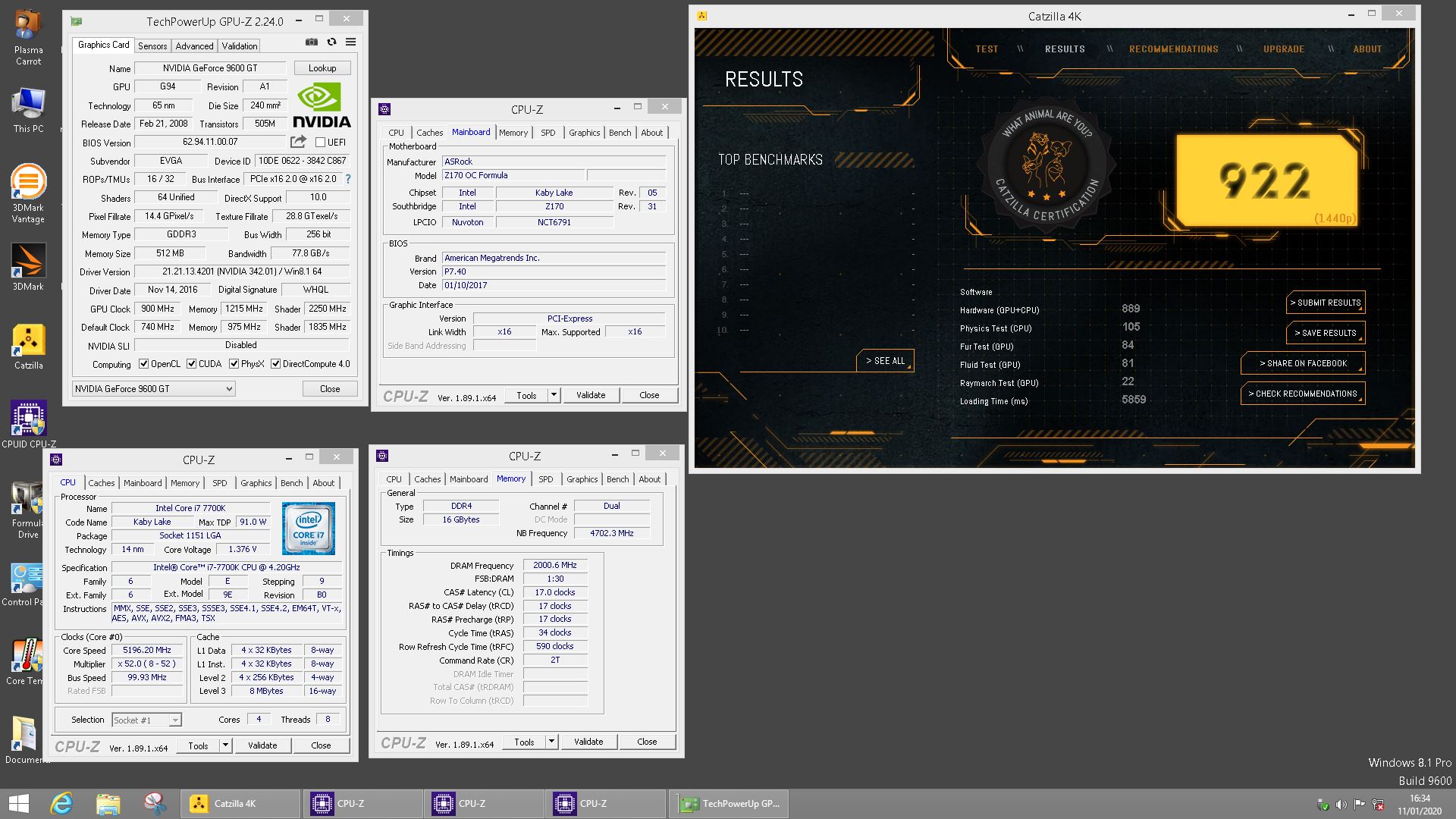Open the UPGRADE tab in Catzilla
The height and width of the screenshot is (819, 1456).
(1284, 49)
